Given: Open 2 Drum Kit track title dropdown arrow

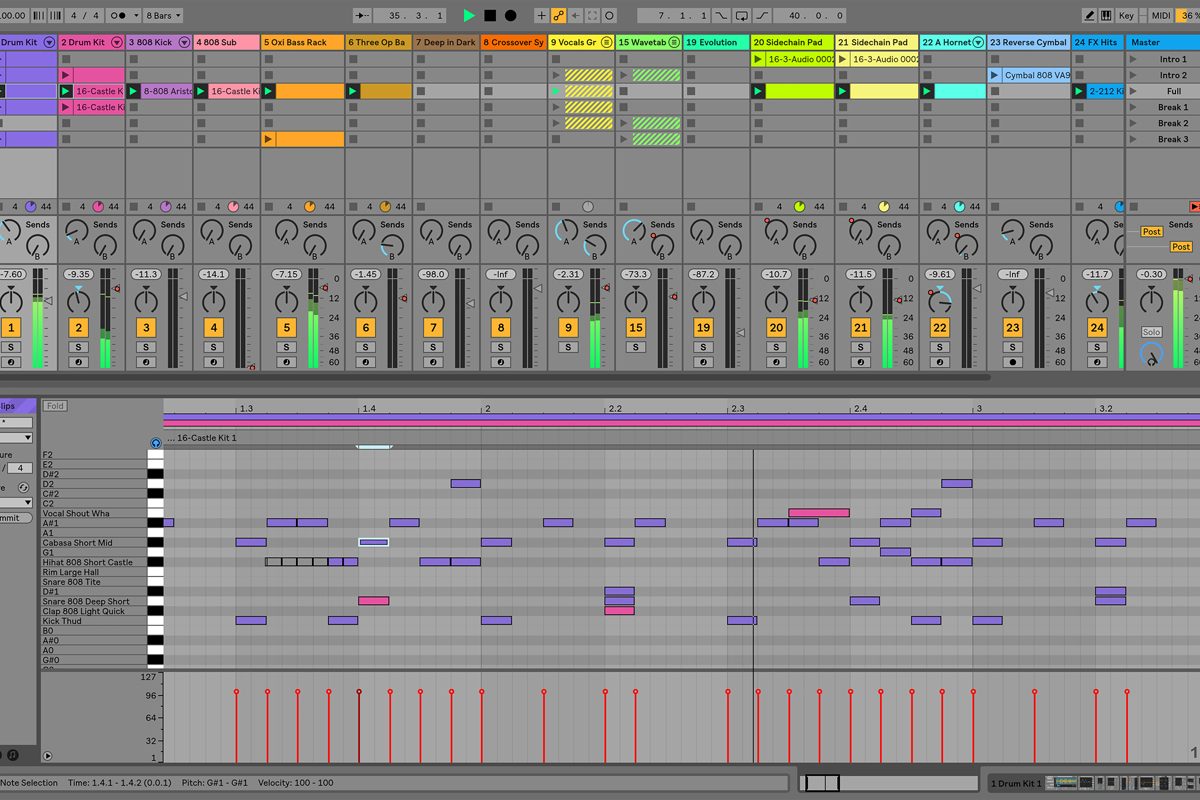Looking at the screenshot, I should tap(117, 42).
